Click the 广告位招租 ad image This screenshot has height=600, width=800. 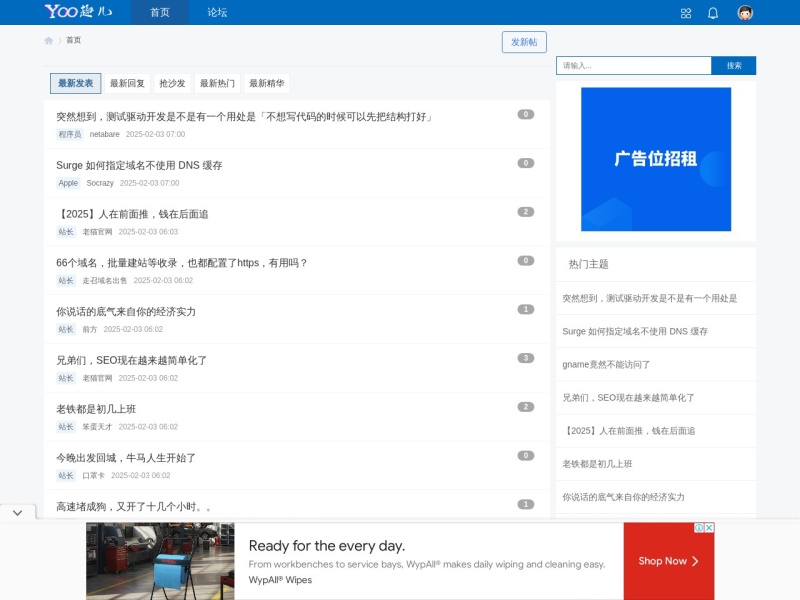656,159
